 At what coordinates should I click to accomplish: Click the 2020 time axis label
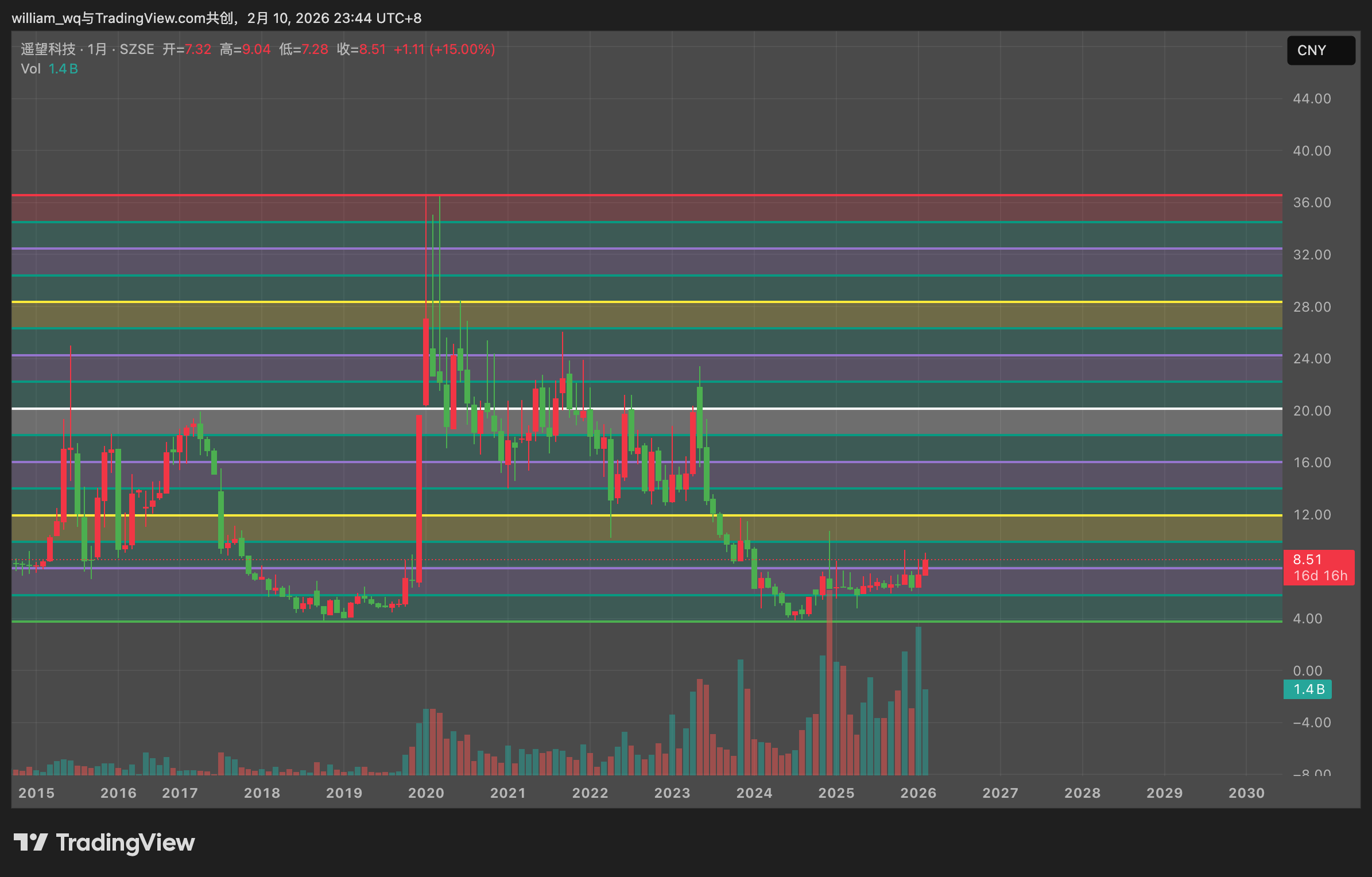[x=426, y=793]
